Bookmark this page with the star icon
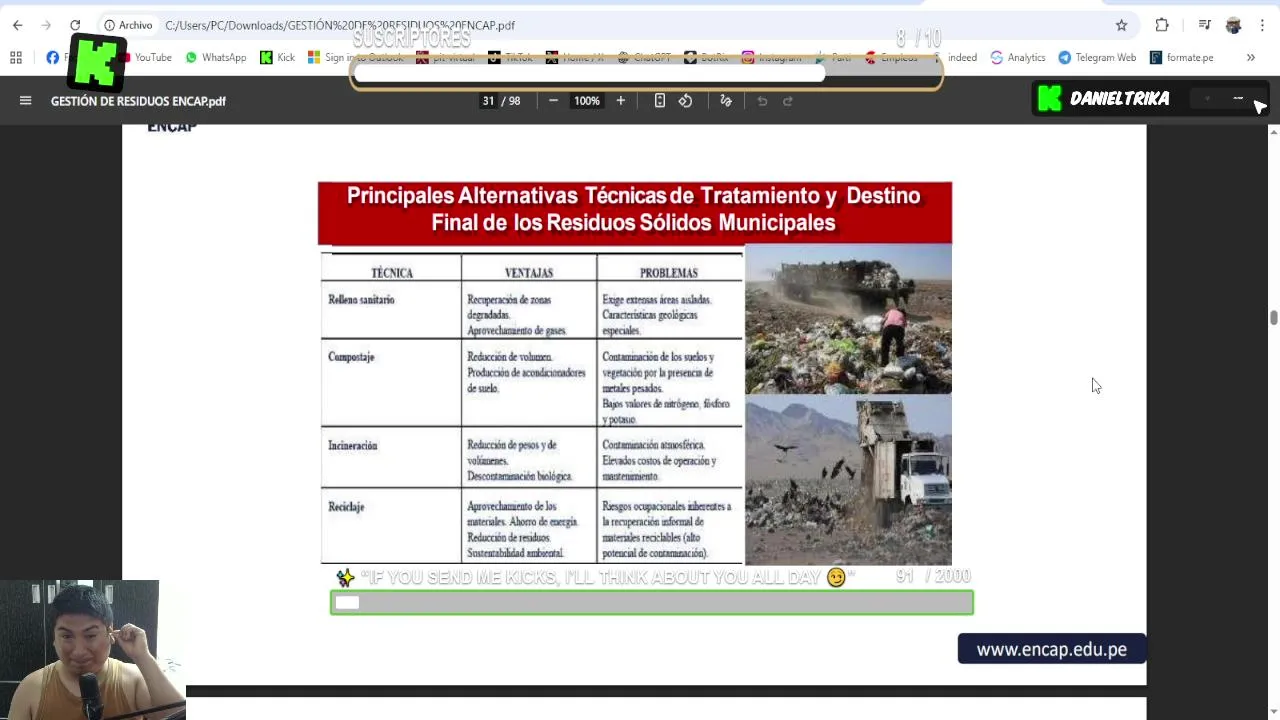The width and height of the screenshot is (1280, 720). pyautogui.click(x=1121, y=25)
